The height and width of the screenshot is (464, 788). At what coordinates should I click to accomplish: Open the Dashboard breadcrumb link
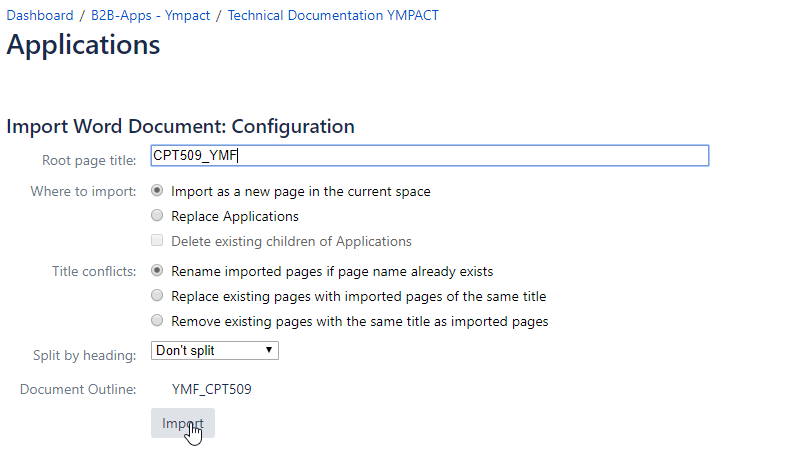[40, 16]
